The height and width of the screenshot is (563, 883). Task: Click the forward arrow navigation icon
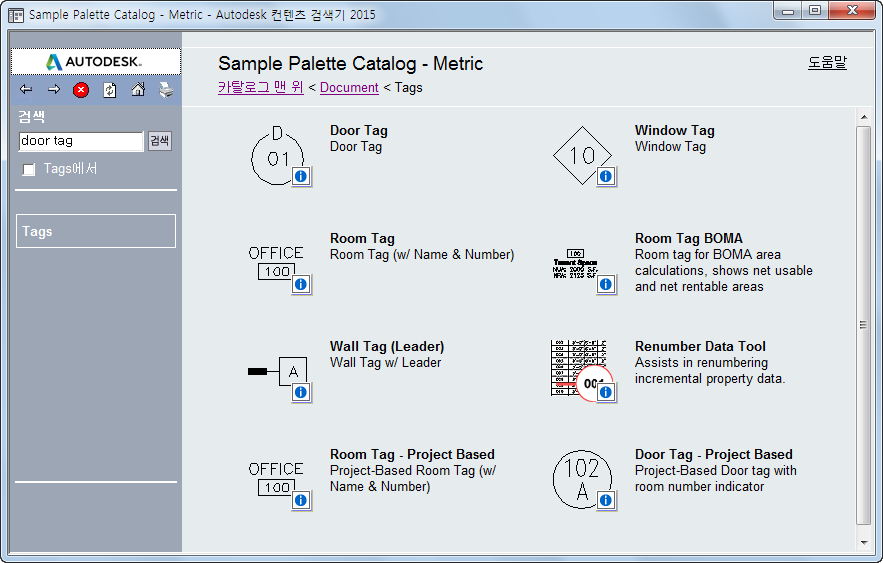[54, 90]
